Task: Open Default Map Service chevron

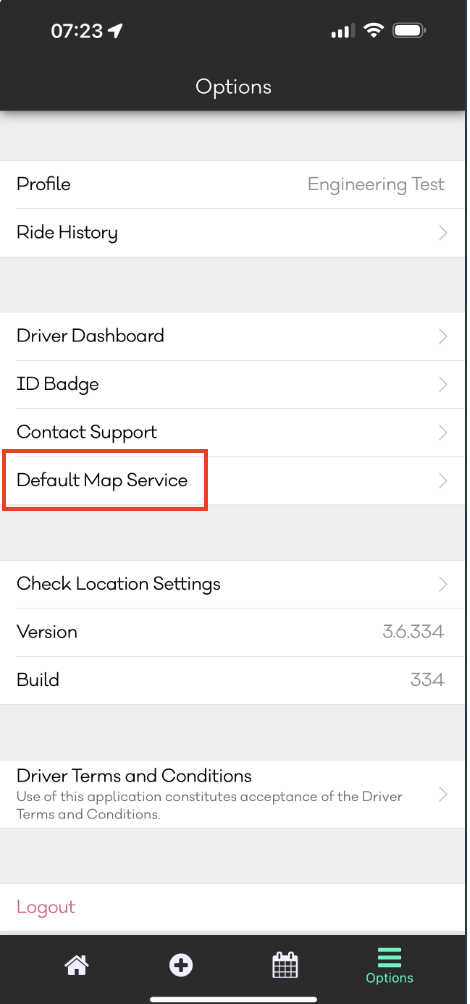Action: (442, 481)
